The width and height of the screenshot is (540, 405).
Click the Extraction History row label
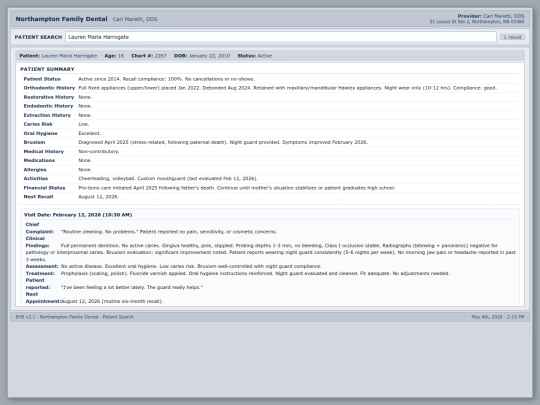coord(47,115)
